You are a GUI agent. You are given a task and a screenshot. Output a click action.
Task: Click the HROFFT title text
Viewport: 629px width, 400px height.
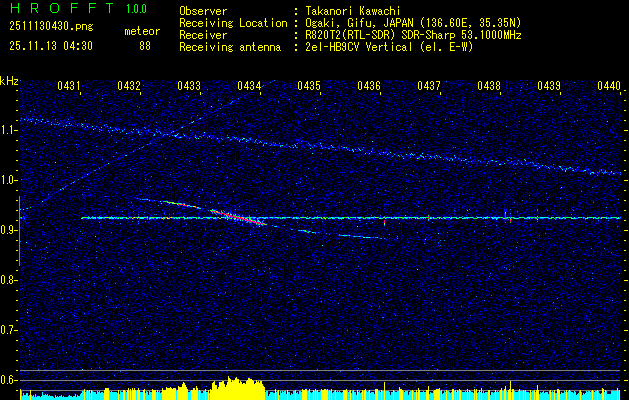pos(54,9)
